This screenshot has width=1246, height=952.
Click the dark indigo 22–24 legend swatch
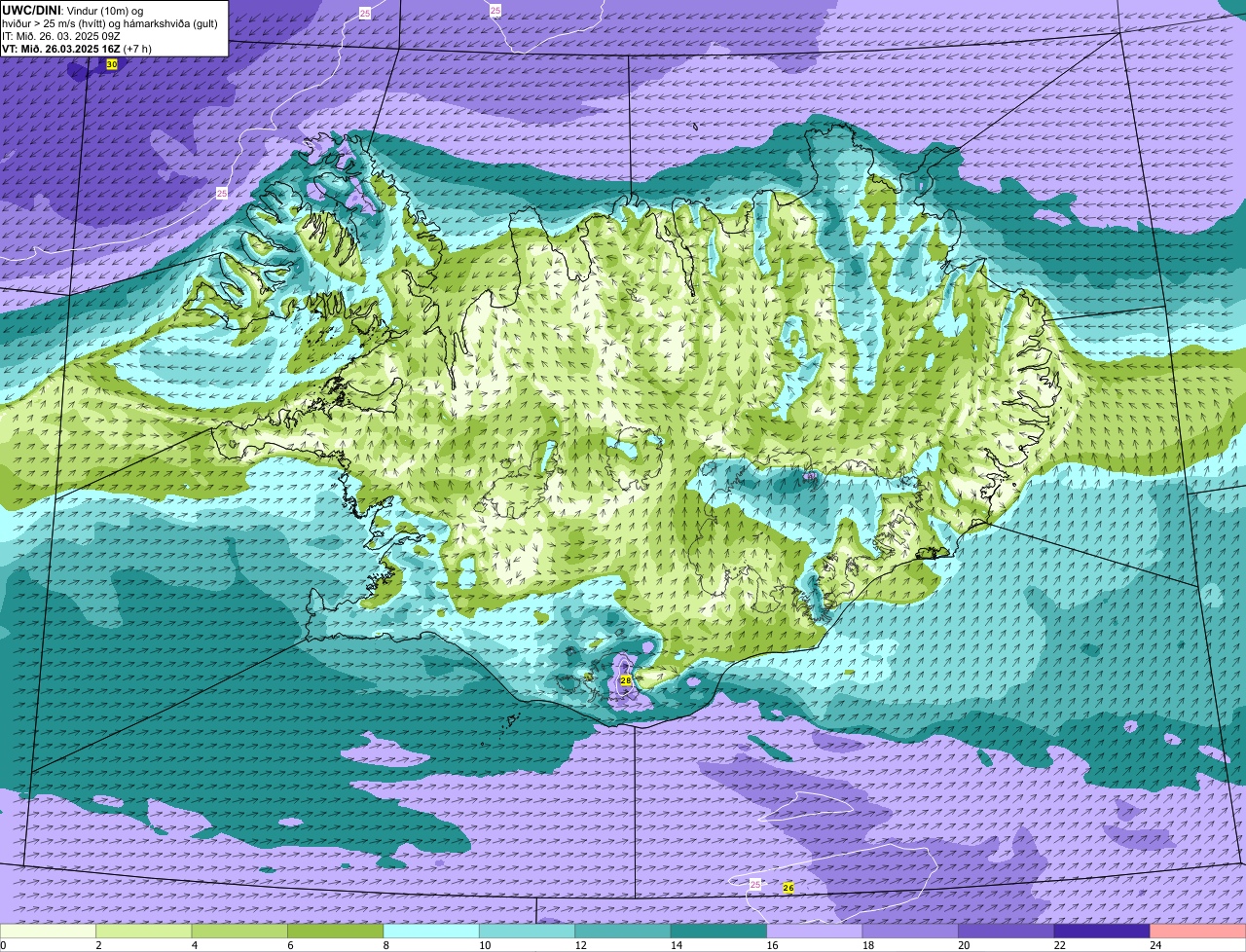[1103, 932]
